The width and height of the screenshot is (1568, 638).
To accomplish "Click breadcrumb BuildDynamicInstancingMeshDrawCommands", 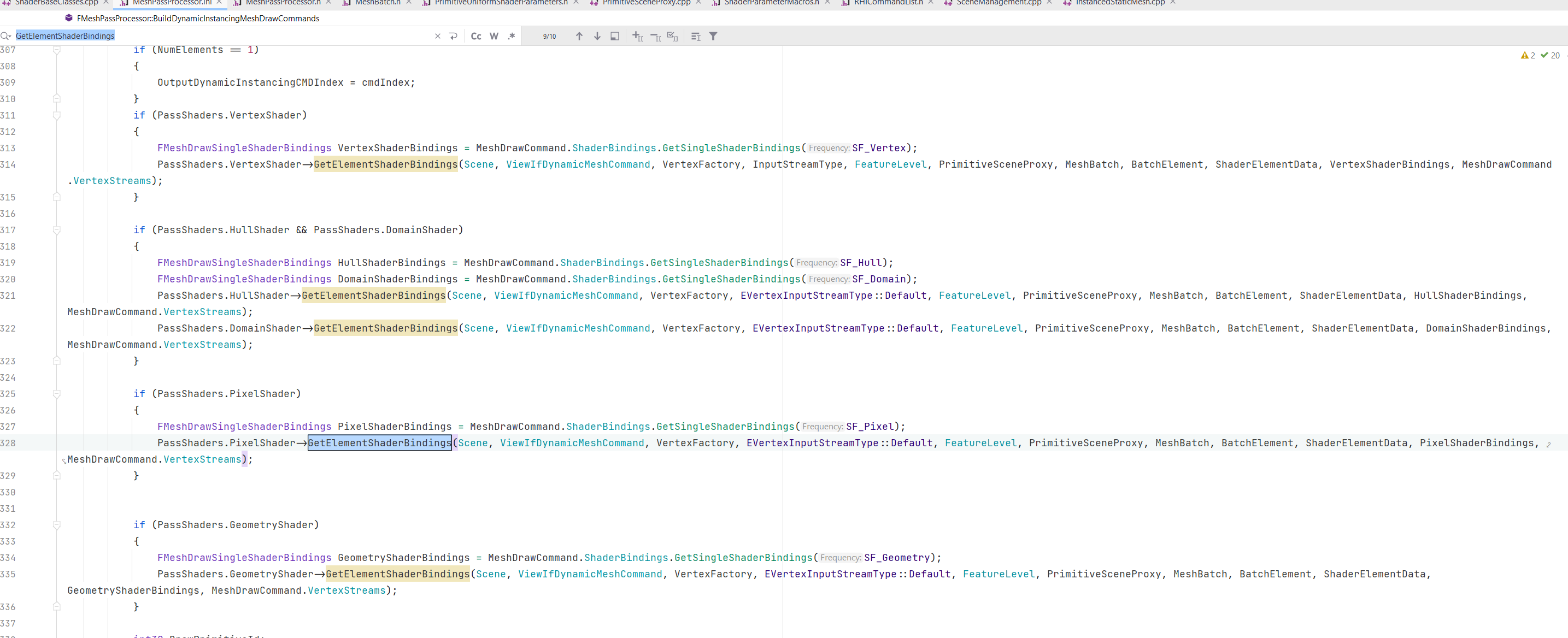I will [197, 18].
